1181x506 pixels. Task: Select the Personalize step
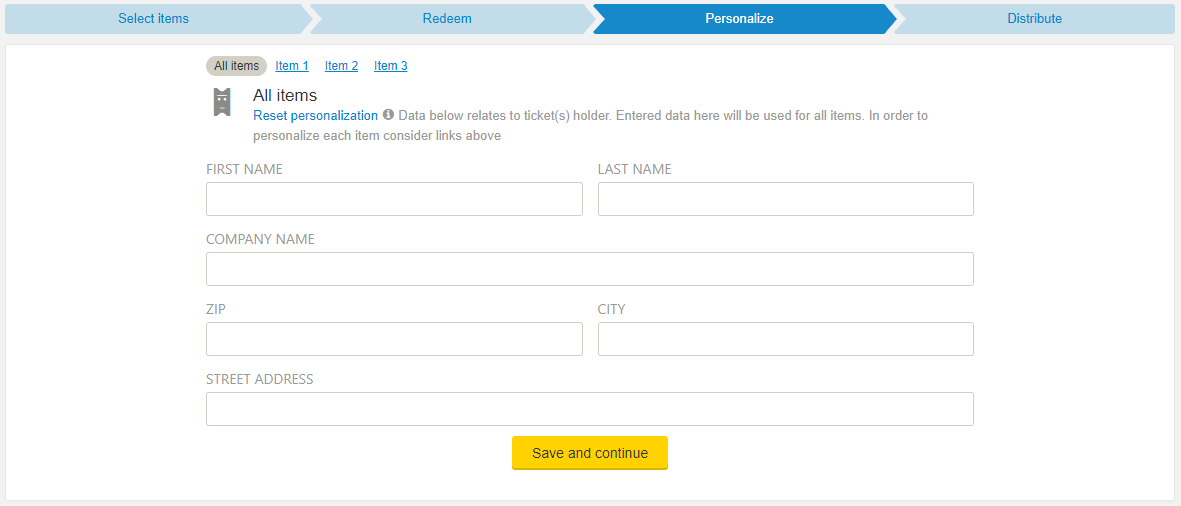[740, 19]
